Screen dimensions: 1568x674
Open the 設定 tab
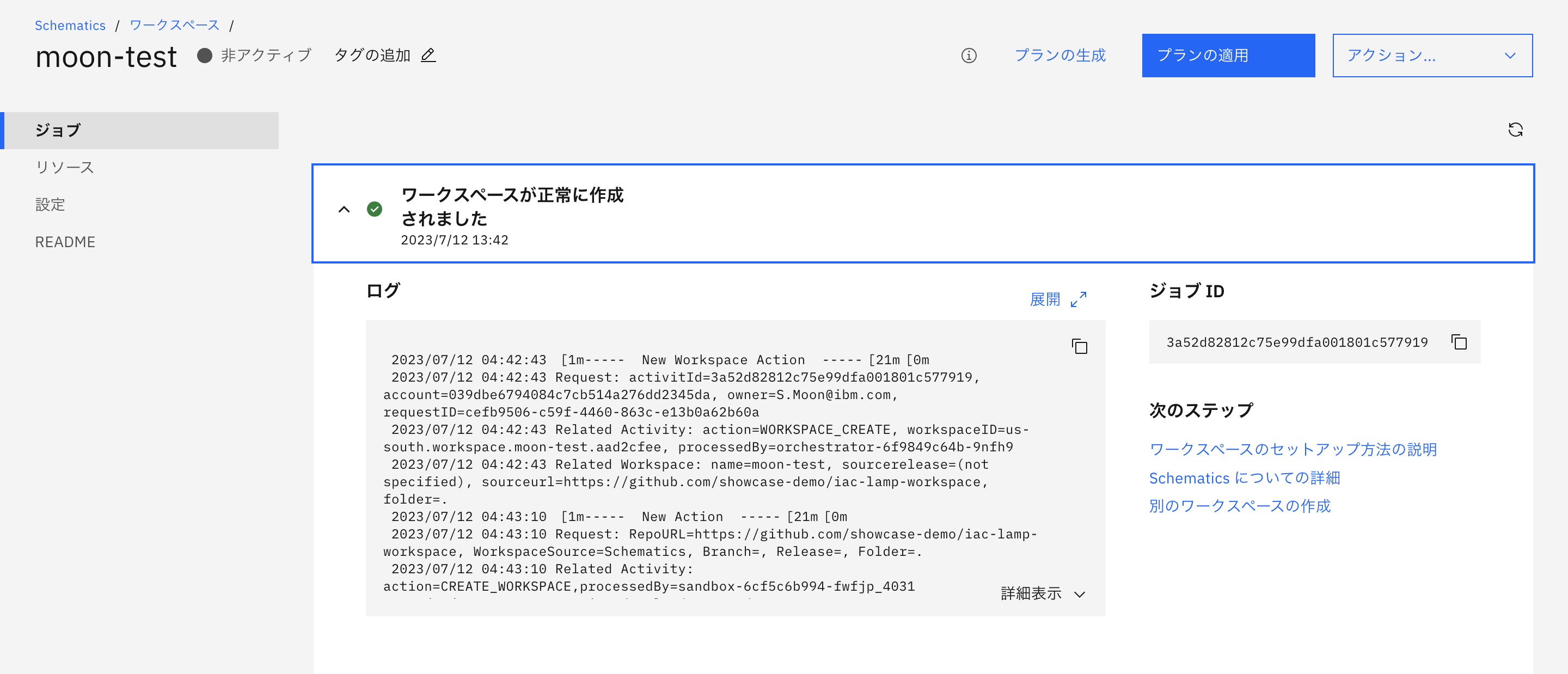[x=51, y=205]
